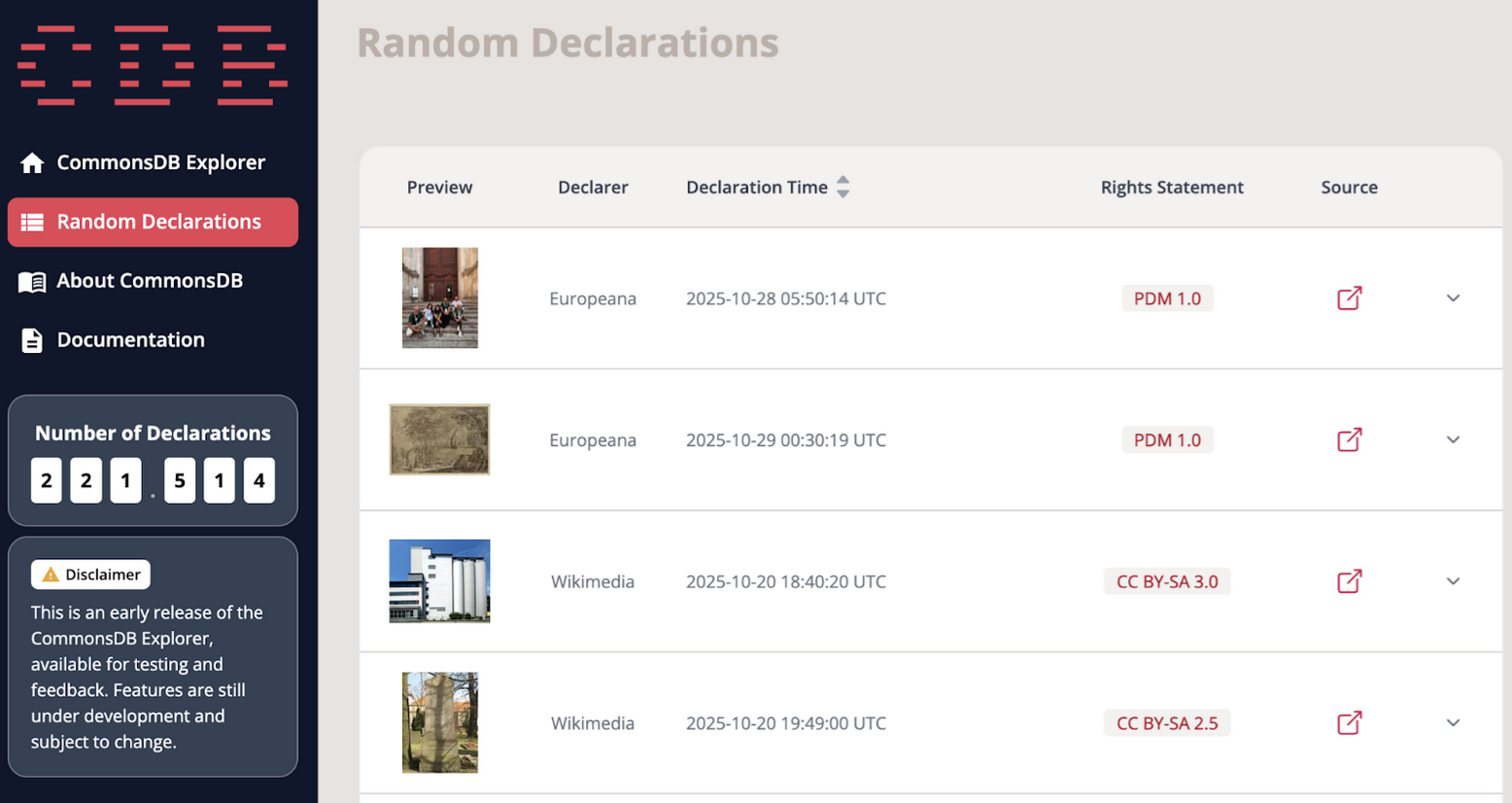Viewport: 1512px width, 803px height.
Task: Open source link for second Europeana declaration
Action: pyautogui.click(x=1349, y=440)
